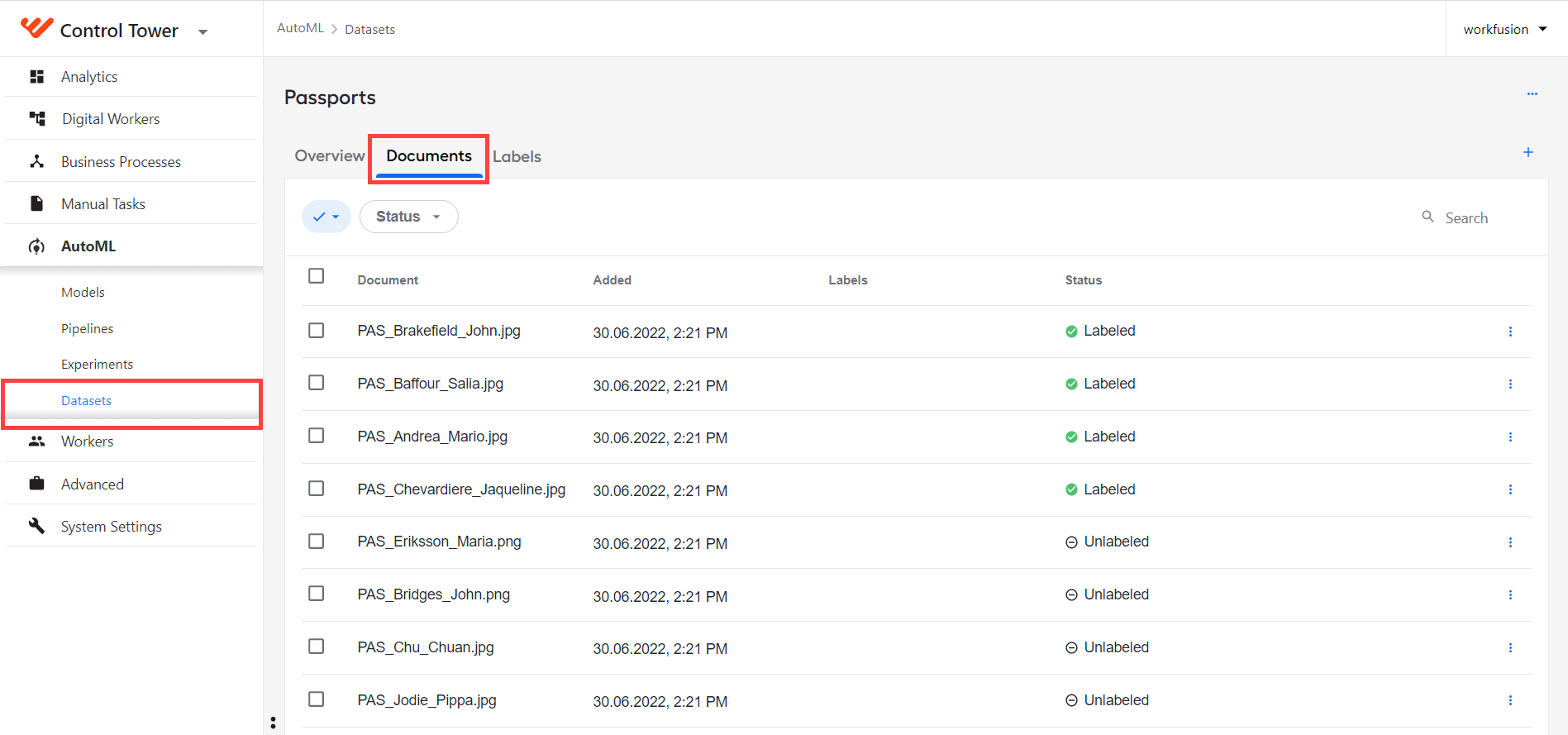Sort by the Document column header
1568x735 pixels.
click(x=388, y=280)
